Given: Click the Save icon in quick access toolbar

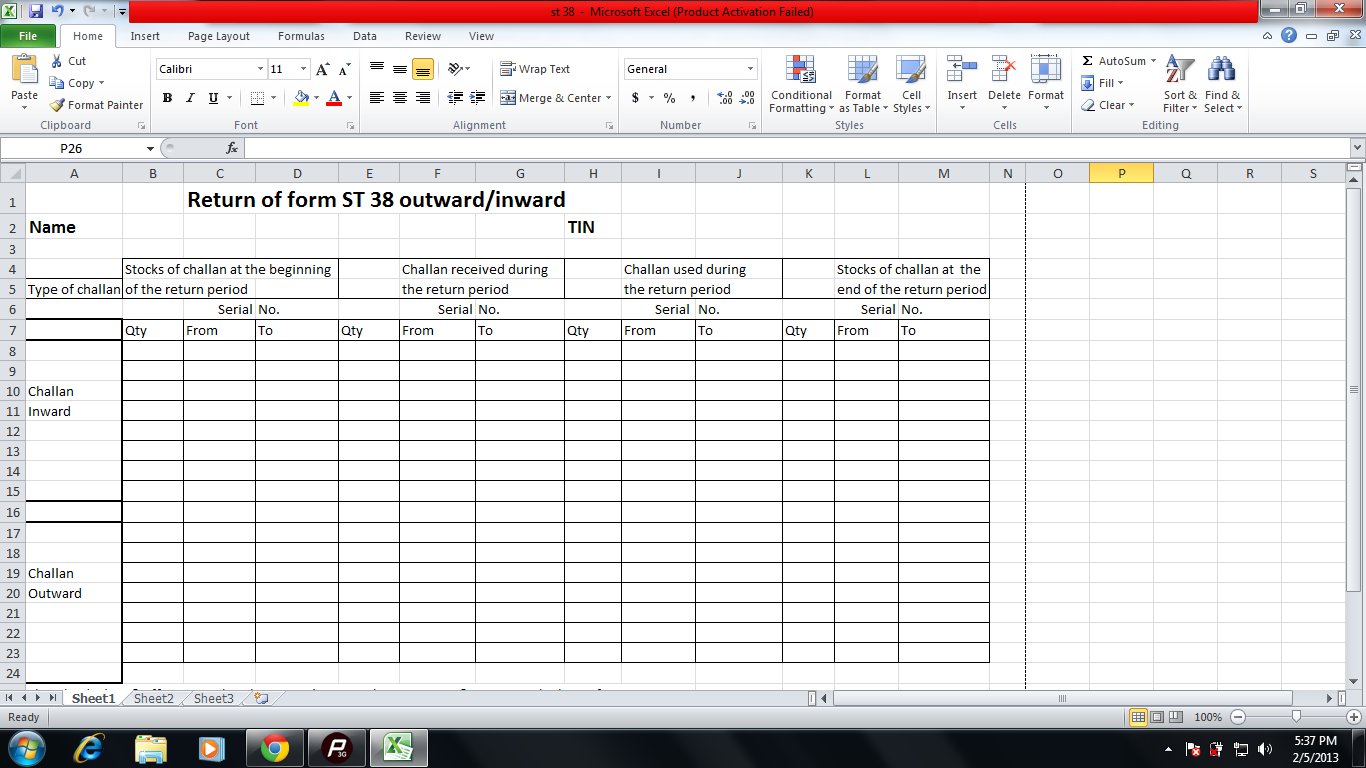Looking at the screenshot, I should click(x=36, y=12).
